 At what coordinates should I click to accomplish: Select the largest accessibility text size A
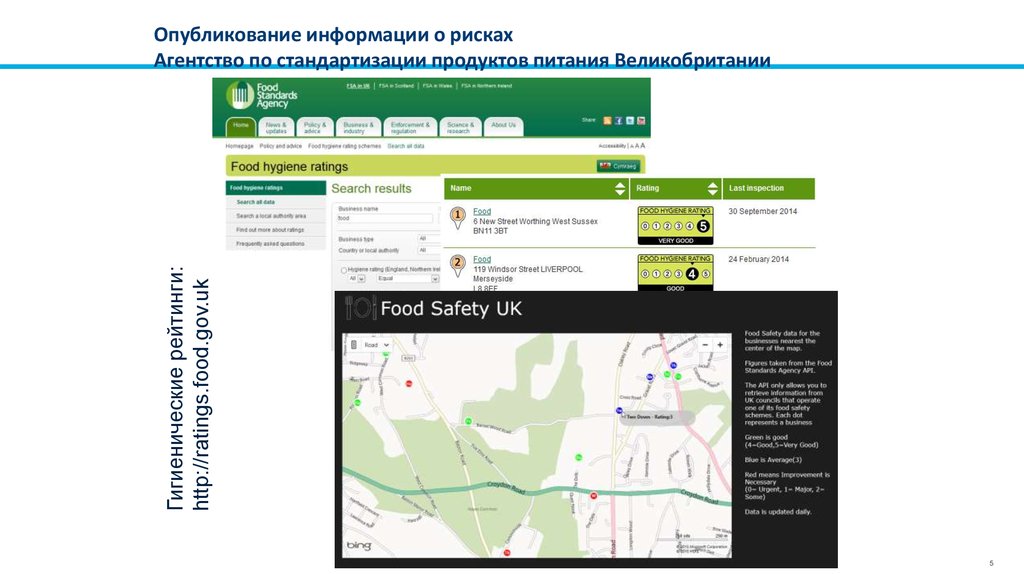pos(643,146)
